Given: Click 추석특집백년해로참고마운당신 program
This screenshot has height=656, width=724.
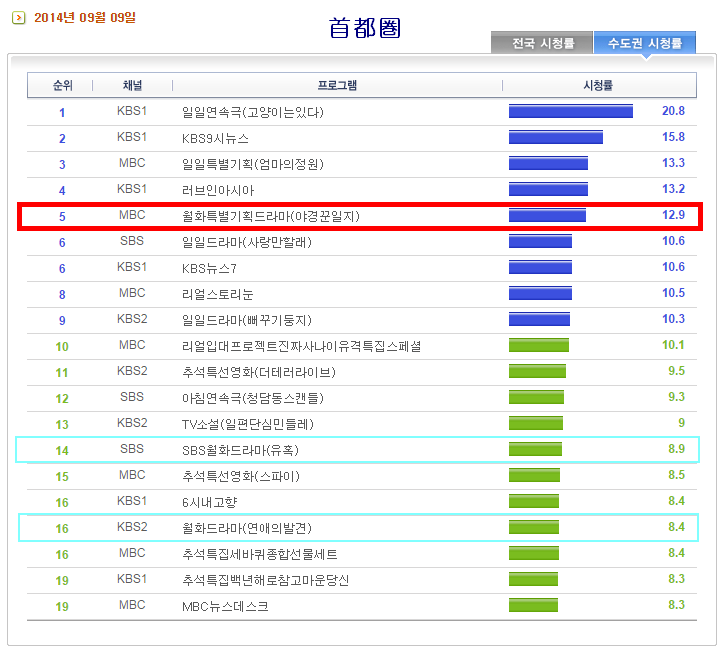Looking at the screenshot, I should point(265,580).
